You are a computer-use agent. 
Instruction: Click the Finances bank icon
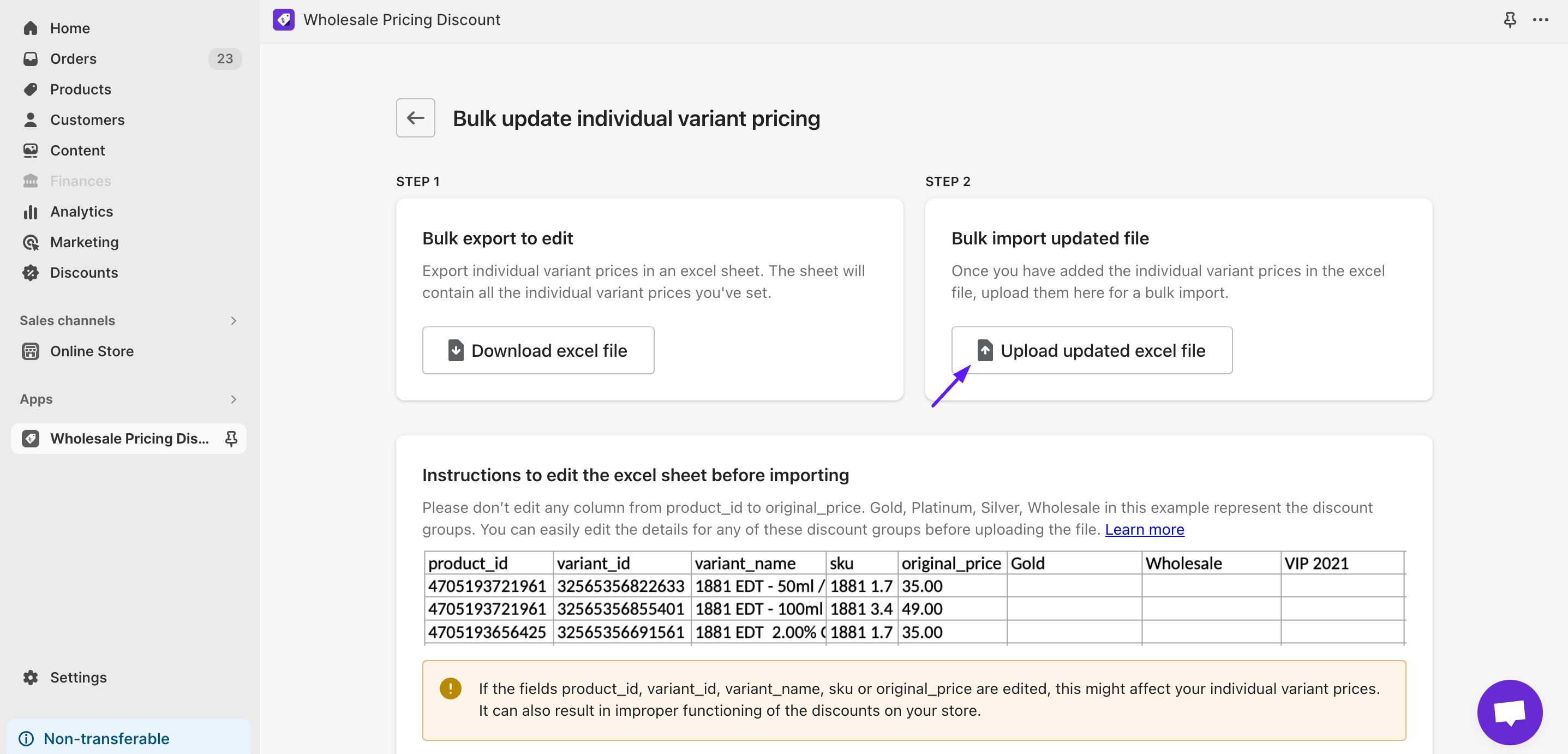click(31, 181)
